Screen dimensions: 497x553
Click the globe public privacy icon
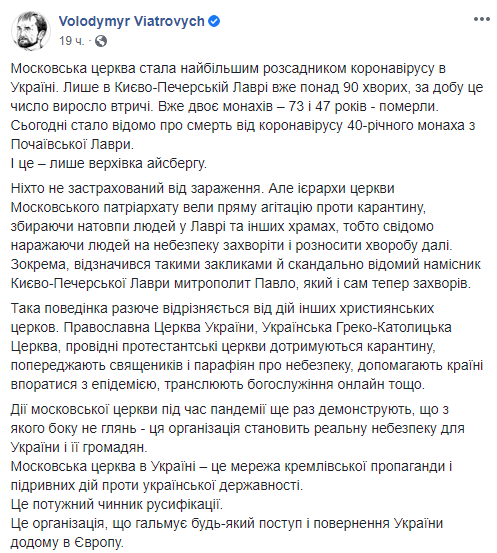coord(101,41)
